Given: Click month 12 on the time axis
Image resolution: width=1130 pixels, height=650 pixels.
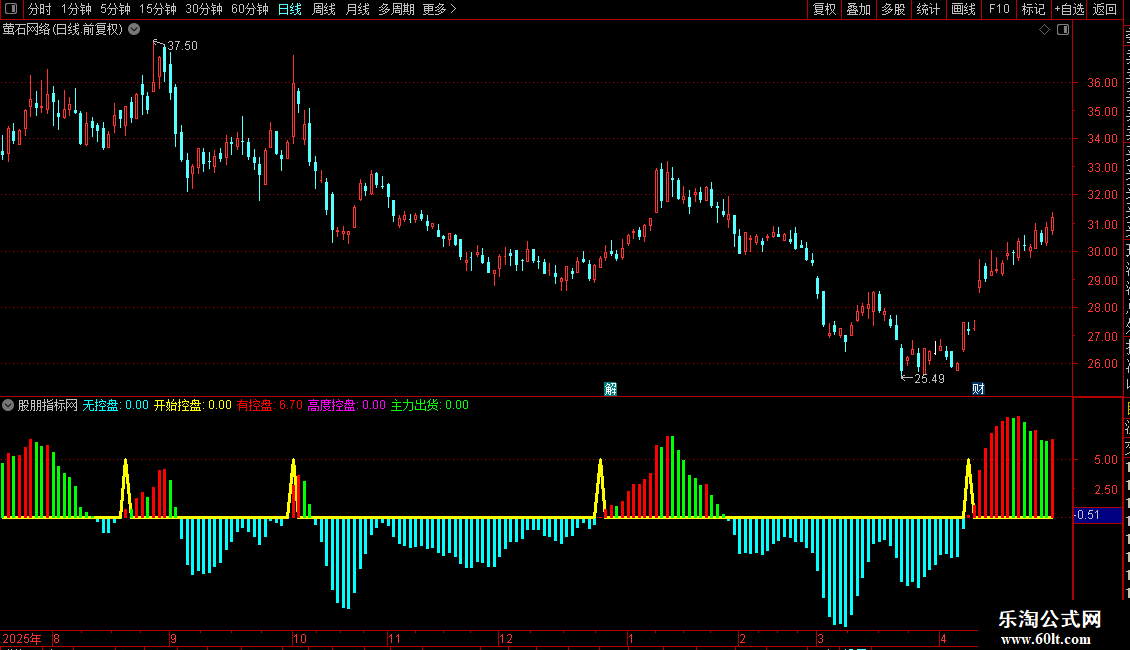Looking at the screenshot, I should (506, 638).
